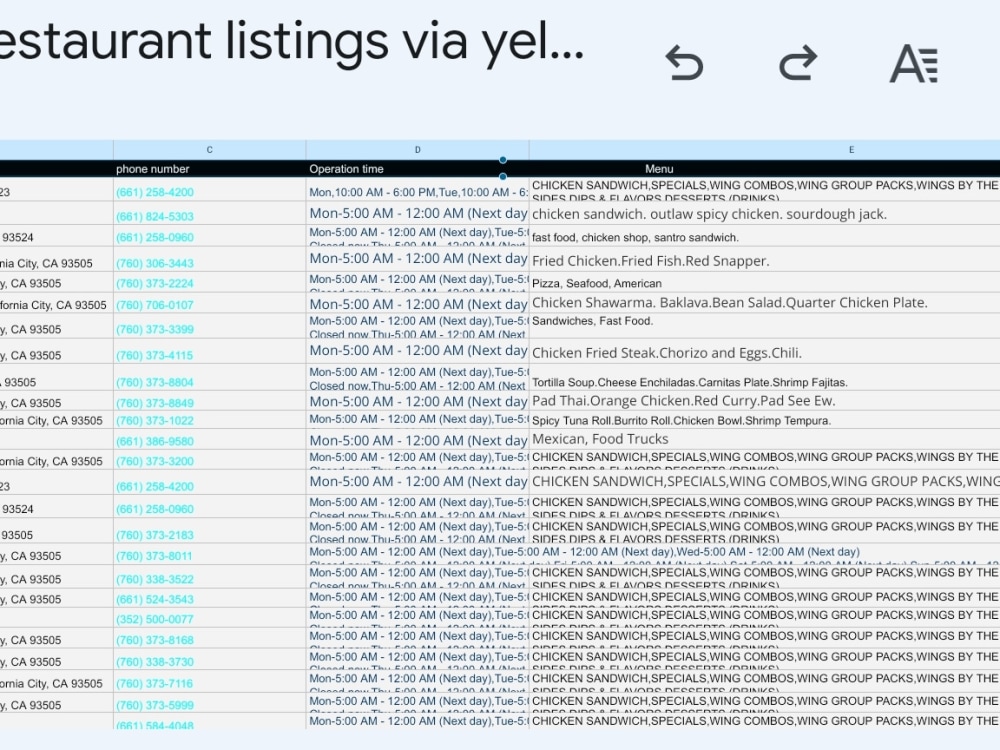This screenshot has width=1000, height=750.
Task: Open phone link (661) 386-9580
Action: coord(155,441)
